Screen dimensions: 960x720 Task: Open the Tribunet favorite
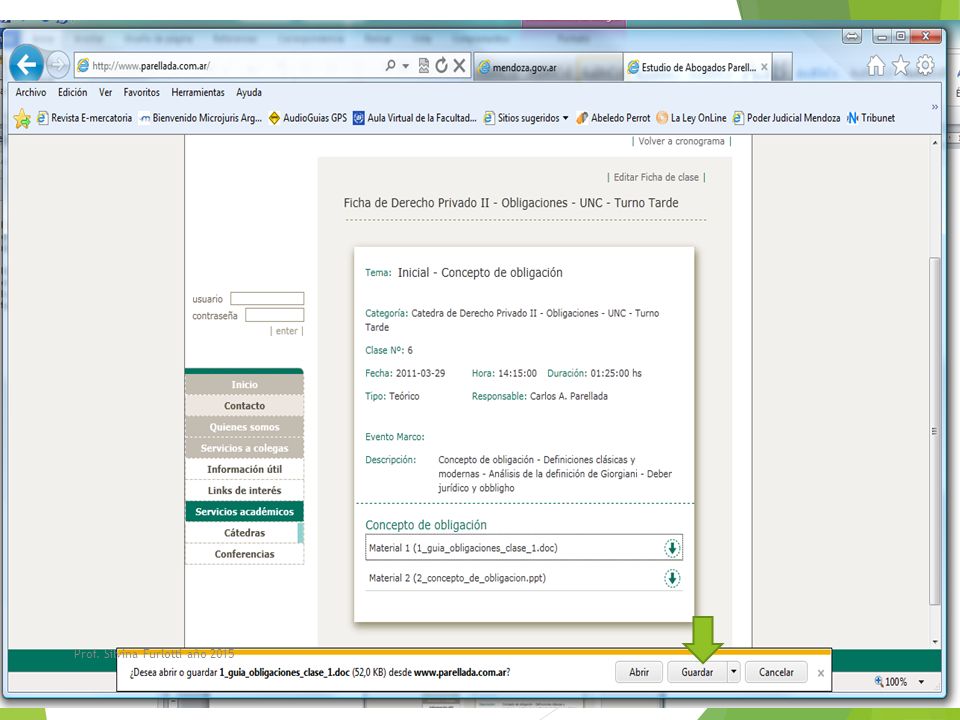tap(871, 118)
